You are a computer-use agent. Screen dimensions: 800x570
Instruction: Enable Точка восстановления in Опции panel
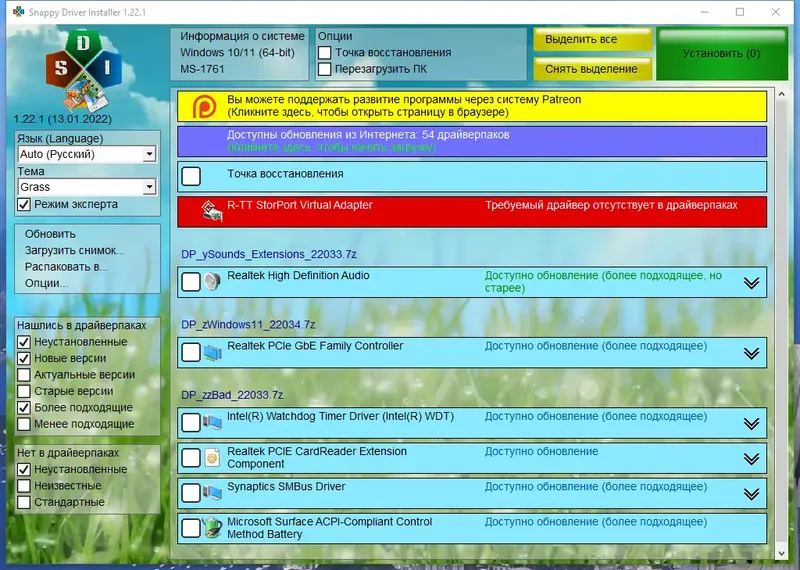tap(324, 53)
